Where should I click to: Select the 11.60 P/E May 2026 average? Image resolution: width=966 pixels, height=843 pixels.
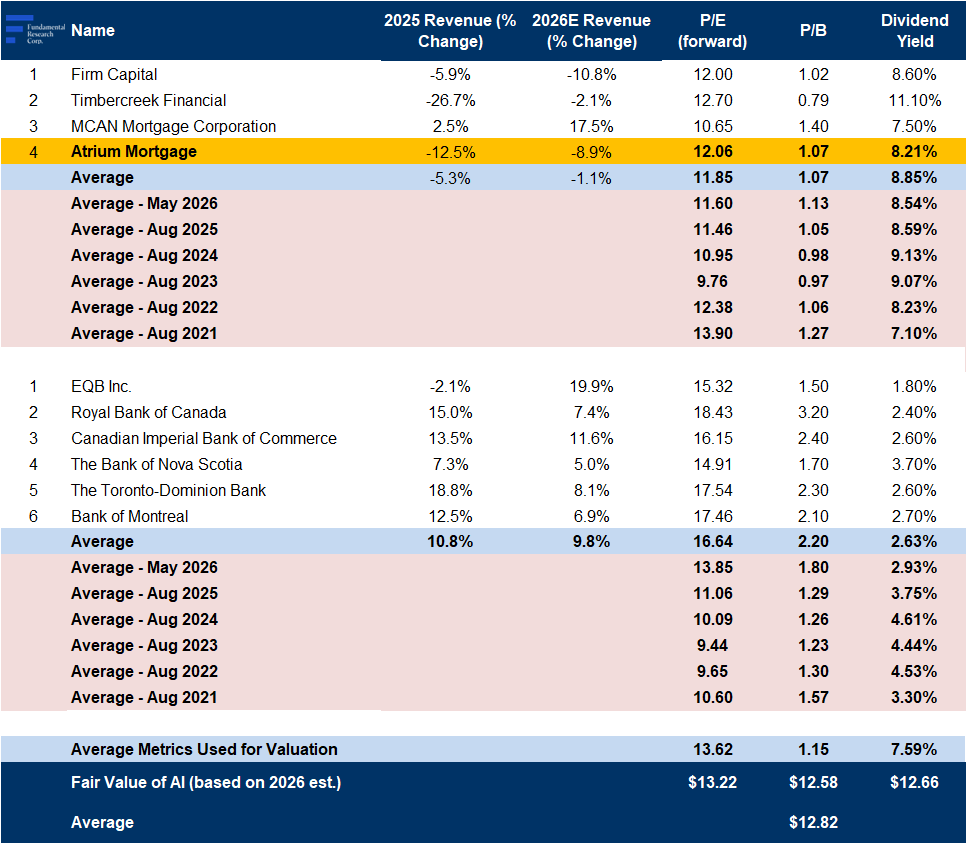coord(713,203)
